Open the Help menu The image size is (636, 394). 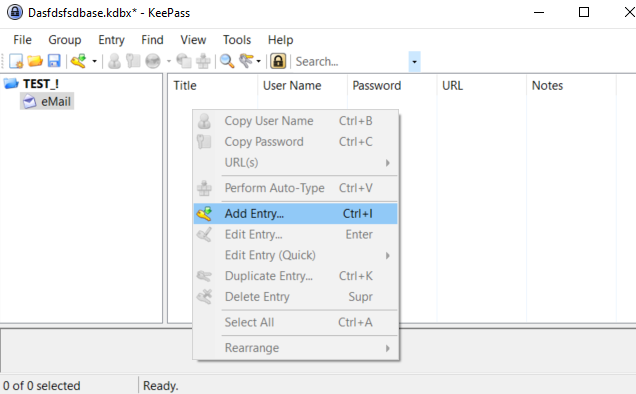tap(280, 40)
